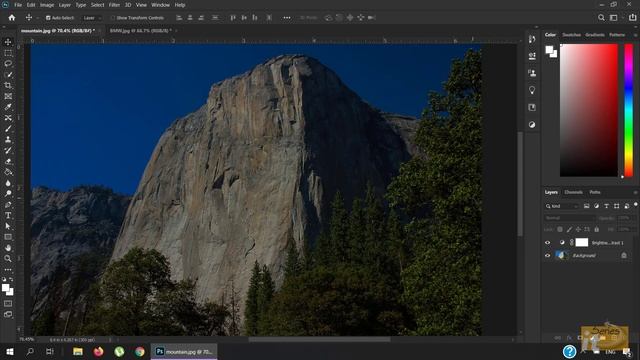This screenshot has height=360, width=640.
Task: Select the Clone Stamp tool
Action: coord(8,139)
